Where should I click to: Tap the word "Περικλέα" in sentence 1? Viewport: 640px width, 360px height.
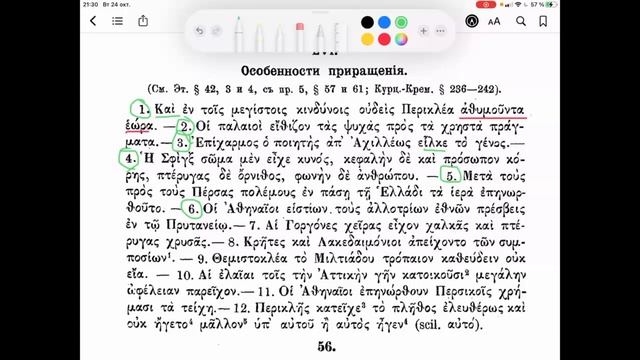click(x=428, y=110)
